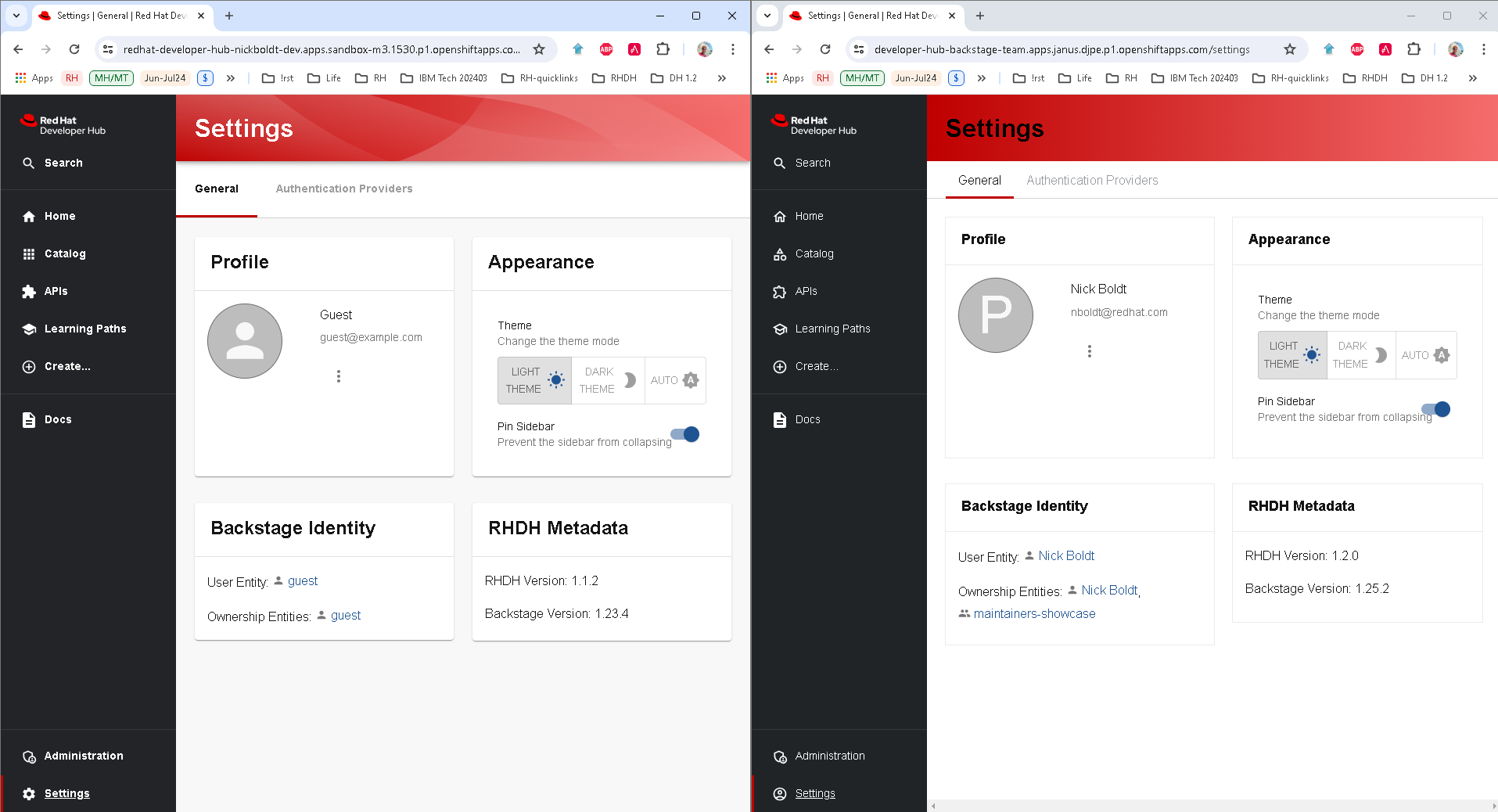Viewport: 1498px width, 812px height.
Task: Click the Guest profile avatar in left window
Action: [x=245, y=341]
